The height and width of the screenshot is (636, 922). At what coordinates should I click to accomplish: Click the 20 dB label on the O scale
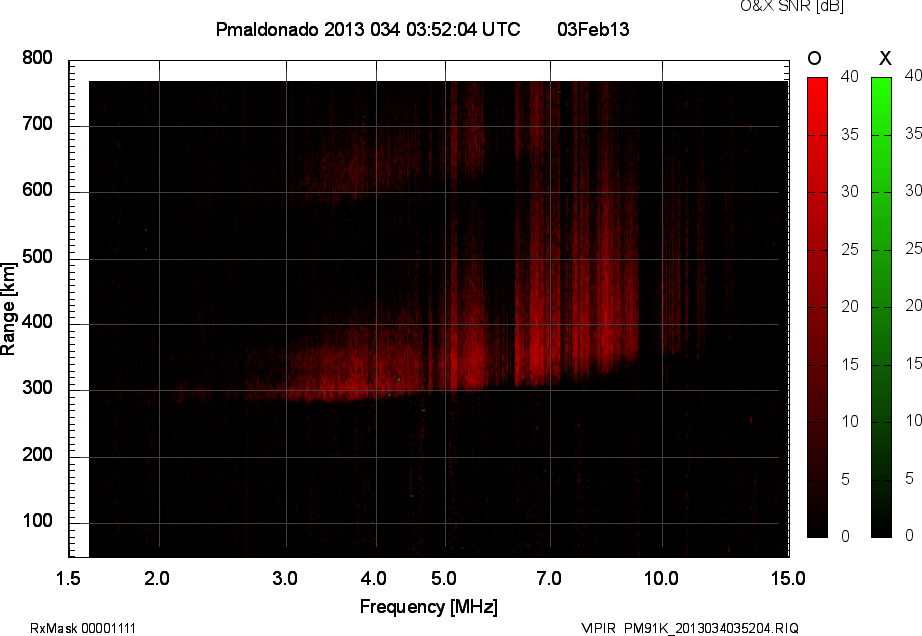[x=850, y=306]
